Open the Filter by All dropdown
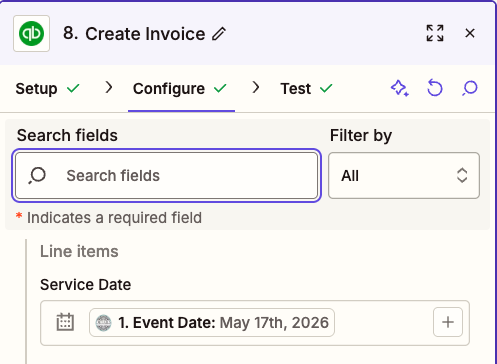Screen dimensions: 497x364 (404, 176)
